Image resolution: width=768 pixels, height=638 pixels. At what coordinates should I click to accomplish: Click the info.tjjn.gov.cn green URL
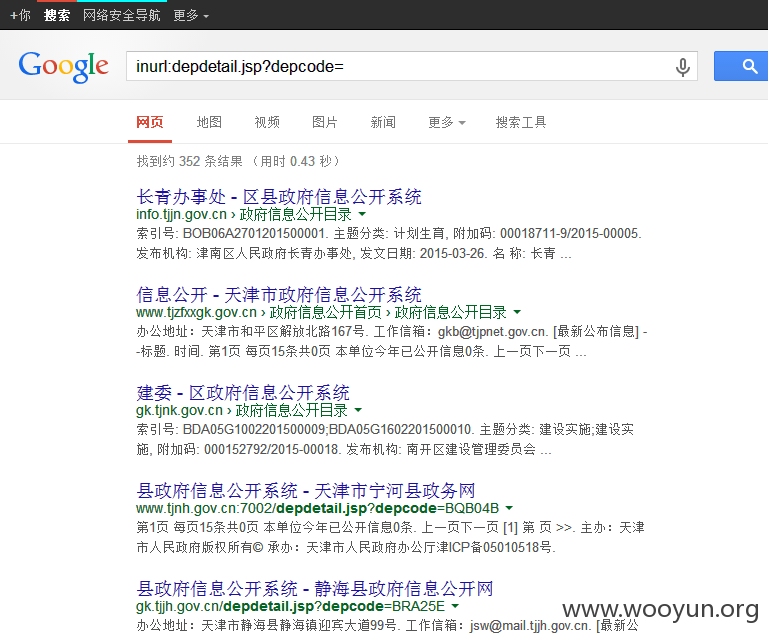(181, 214)
